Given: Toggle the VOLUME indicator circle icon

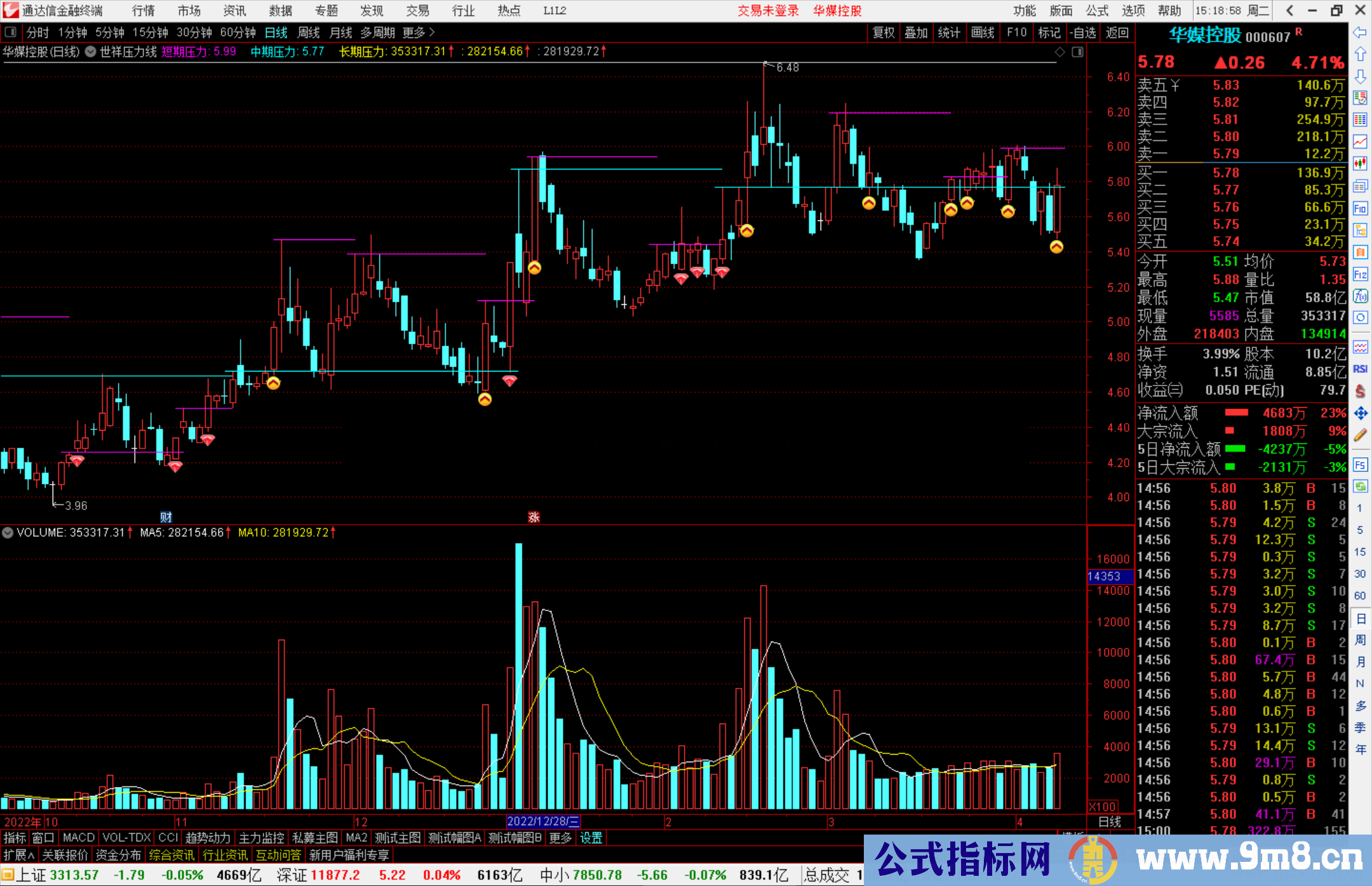Looking at the screenshot, I should point(8,533).
